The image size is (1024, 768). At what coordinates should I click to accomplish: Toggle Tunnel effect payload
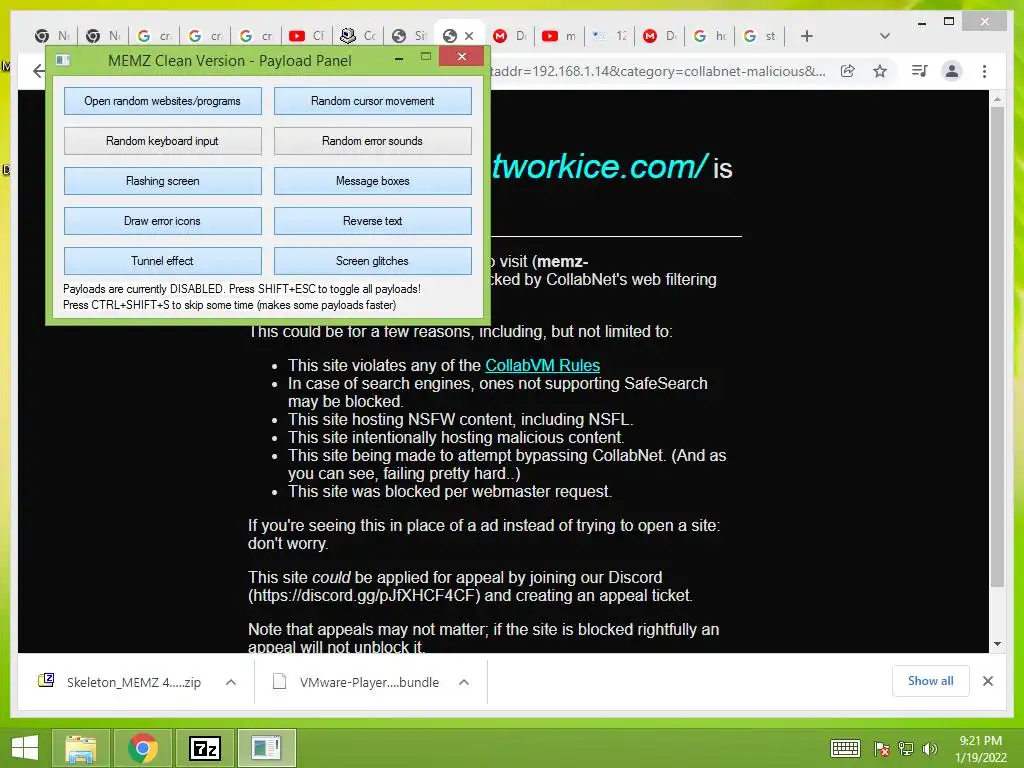[x=163, y=261]
